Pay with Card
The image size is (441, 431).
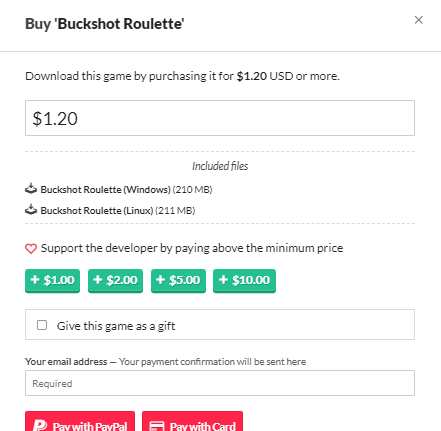192,421
